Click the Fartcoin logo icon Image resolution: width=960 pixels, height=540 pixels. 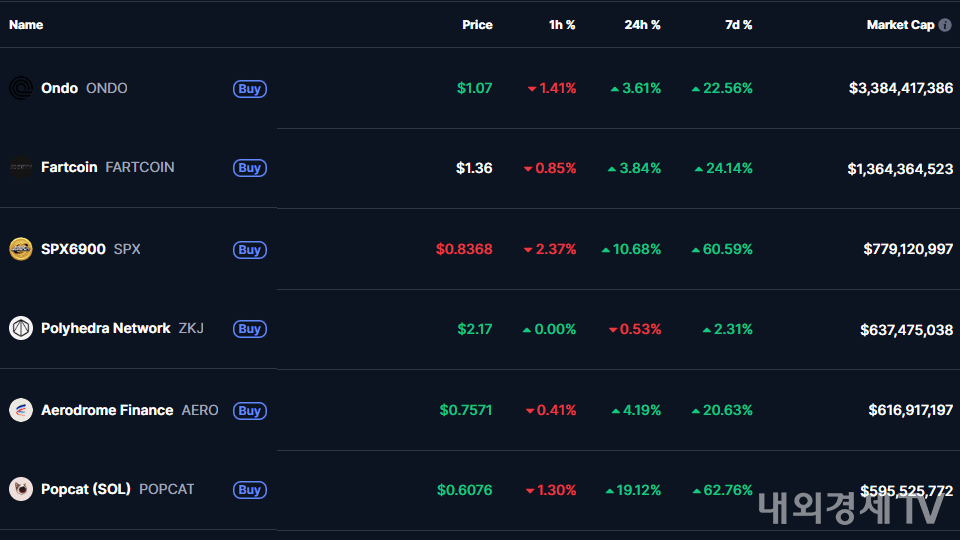click(x=21, y=168)
